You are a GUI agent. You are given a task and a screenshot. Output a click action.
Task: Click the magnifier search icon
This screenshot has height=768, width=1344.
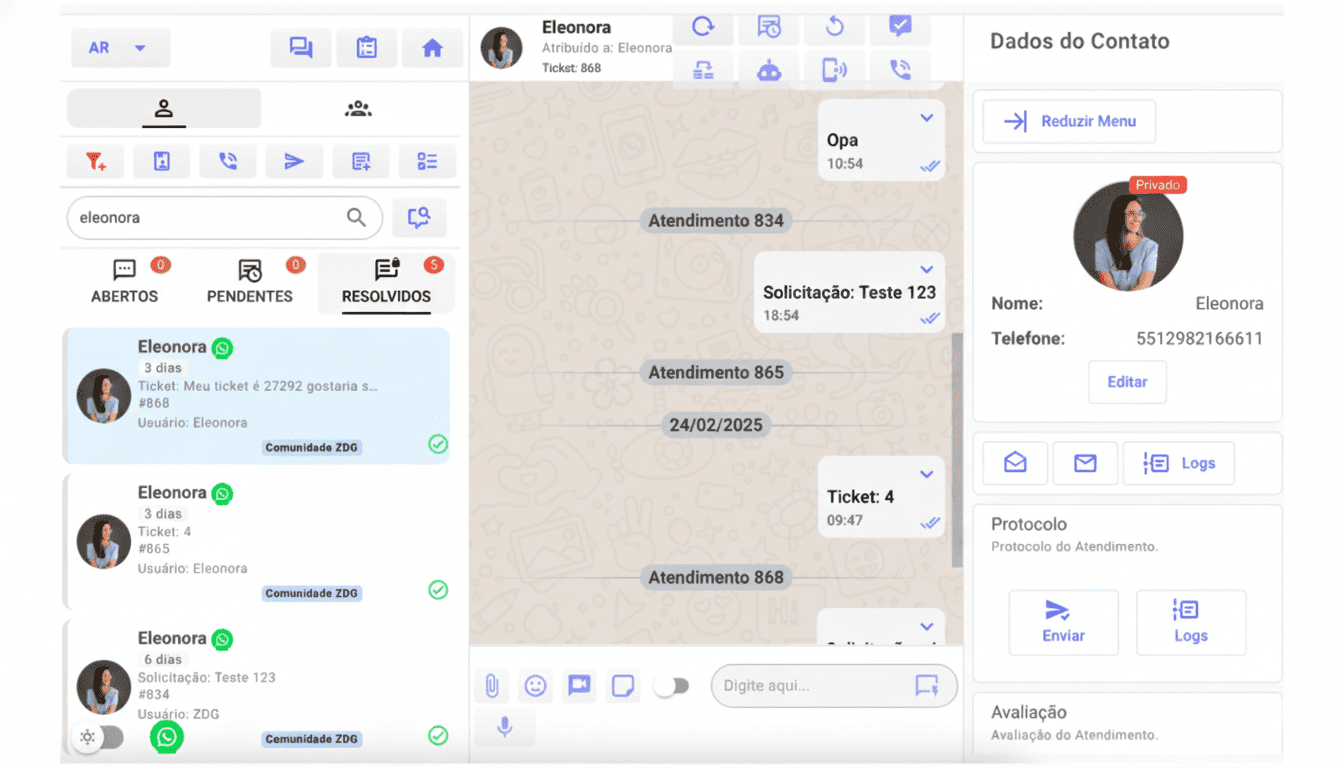click(356, 217)
